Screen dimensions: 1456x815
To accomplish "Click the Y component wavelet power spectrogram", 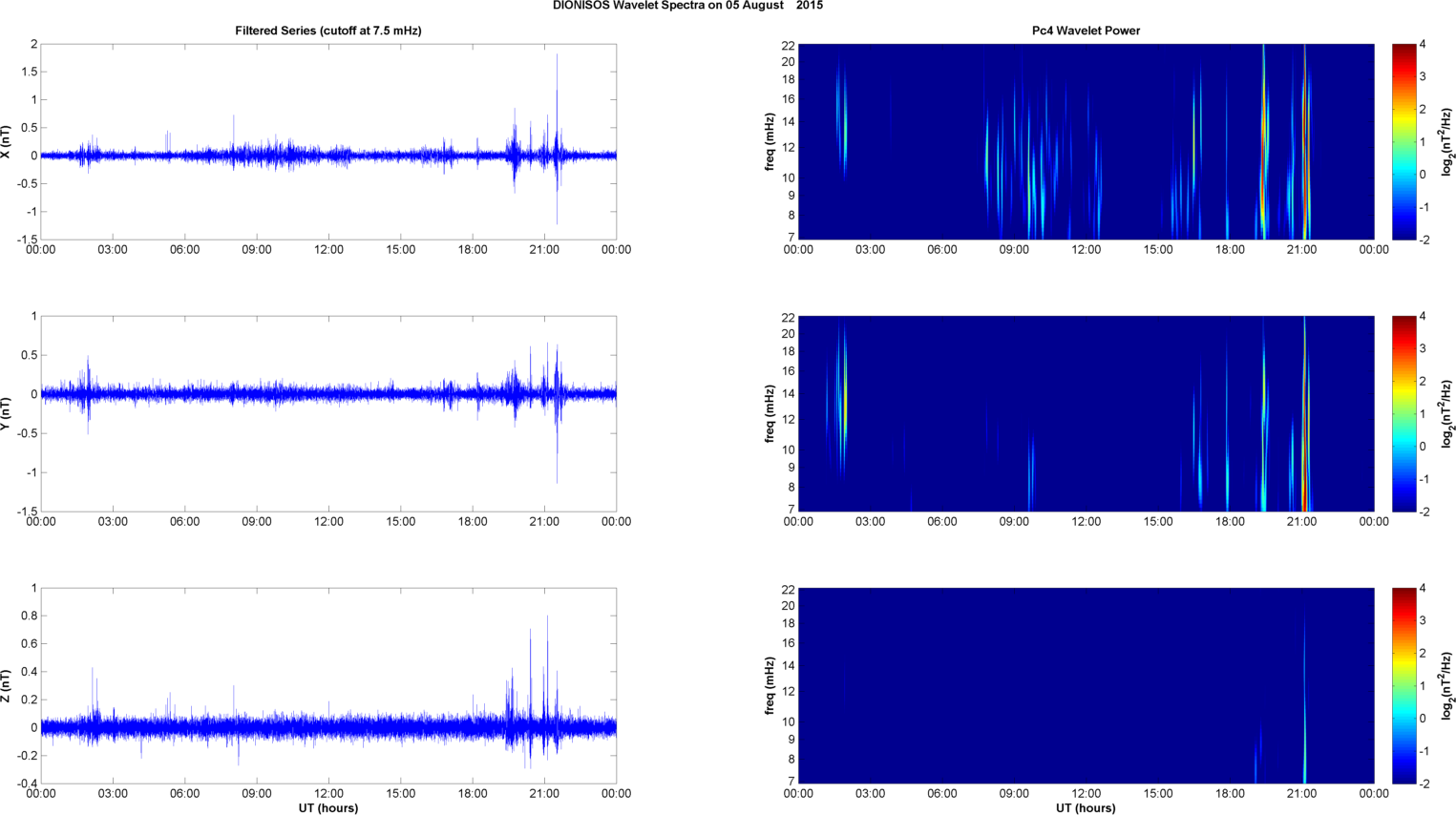I will 1086,414.
